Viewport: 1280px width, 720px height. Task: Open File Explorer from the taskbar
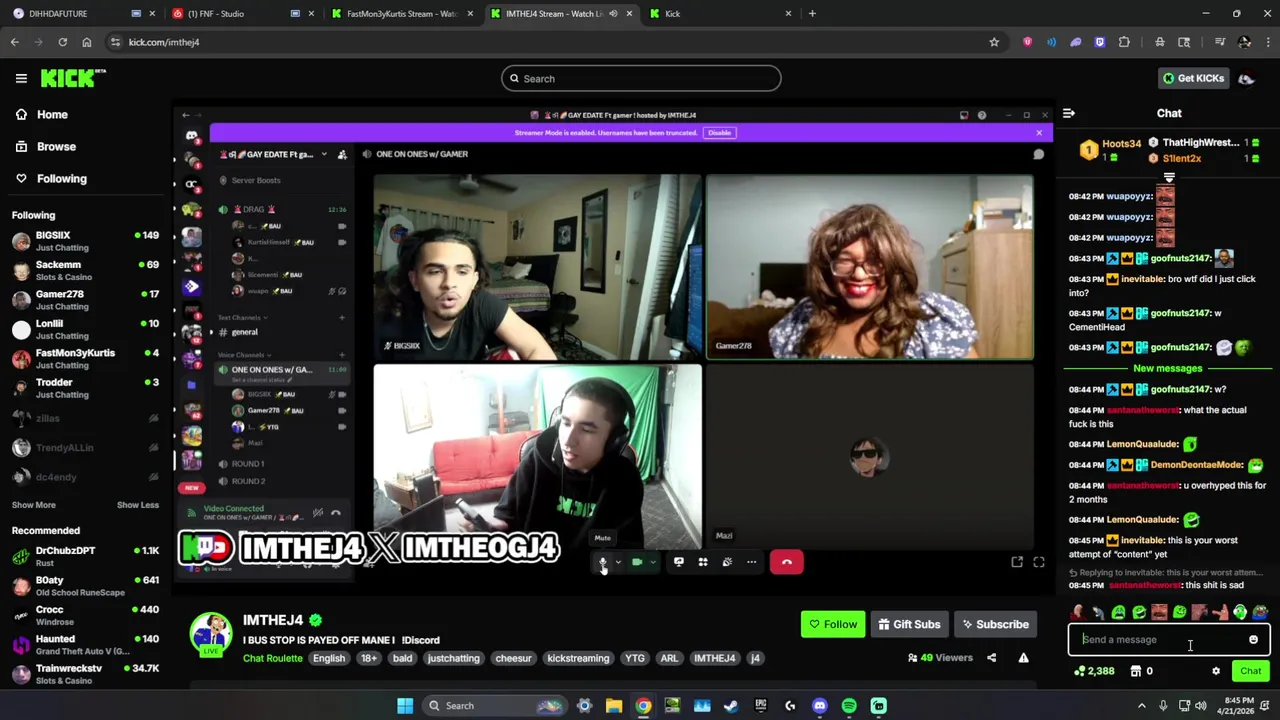pyautogui.click(x=614, y=706)
